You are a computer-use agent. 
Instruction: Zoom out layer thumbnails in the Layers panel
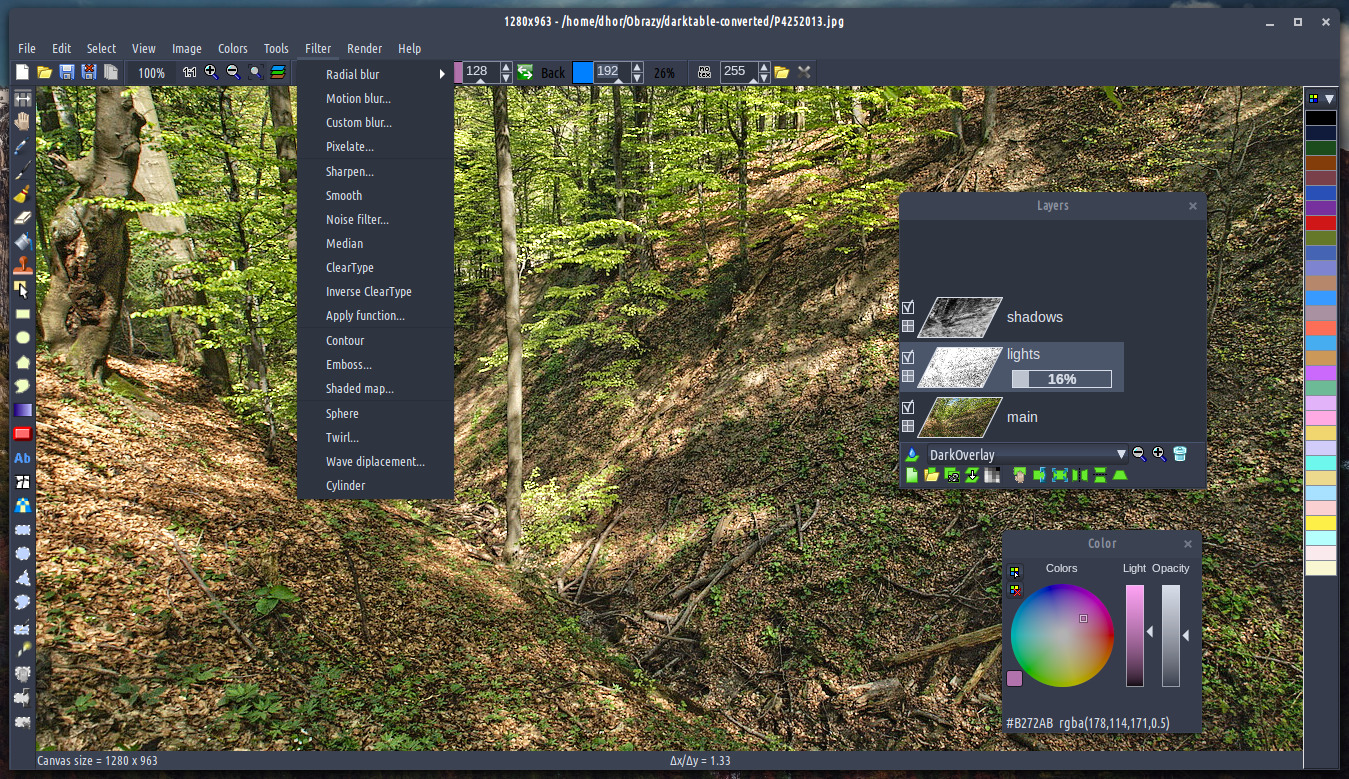pos(1139,454)
